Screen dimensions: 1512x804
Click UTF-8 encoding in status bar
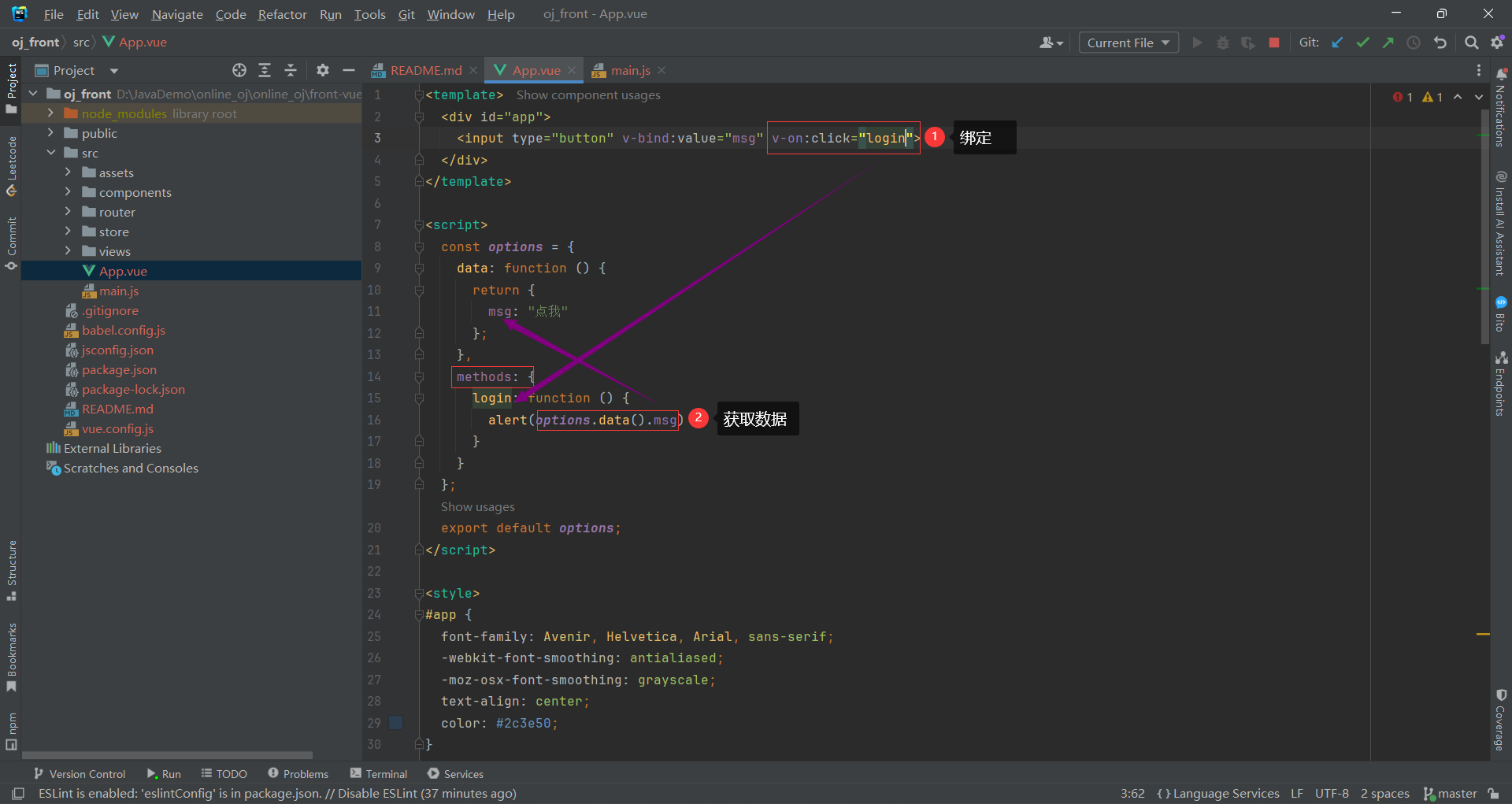coord(1332,793)
